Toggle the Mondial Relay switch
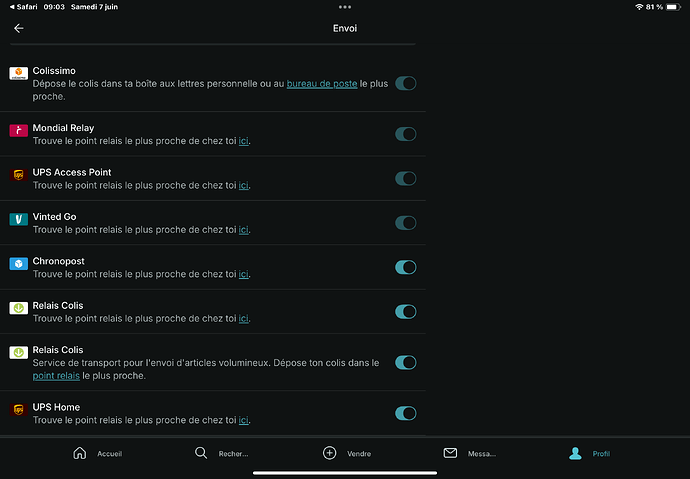The image size is (690, 479). 405,134
